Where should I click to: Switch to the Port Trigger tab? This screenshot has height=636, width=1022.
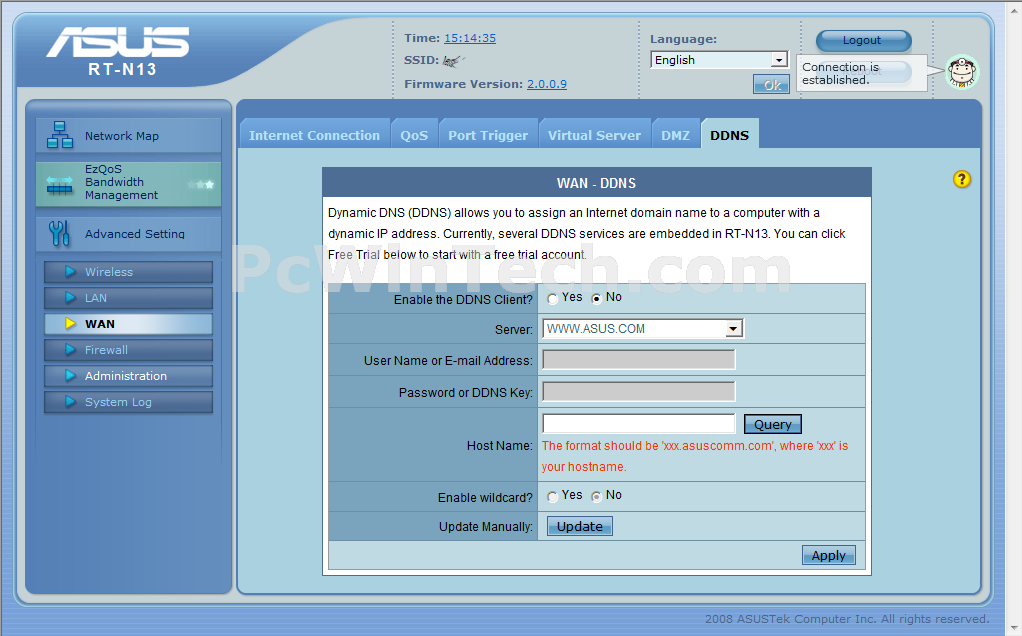coord(488,135)
